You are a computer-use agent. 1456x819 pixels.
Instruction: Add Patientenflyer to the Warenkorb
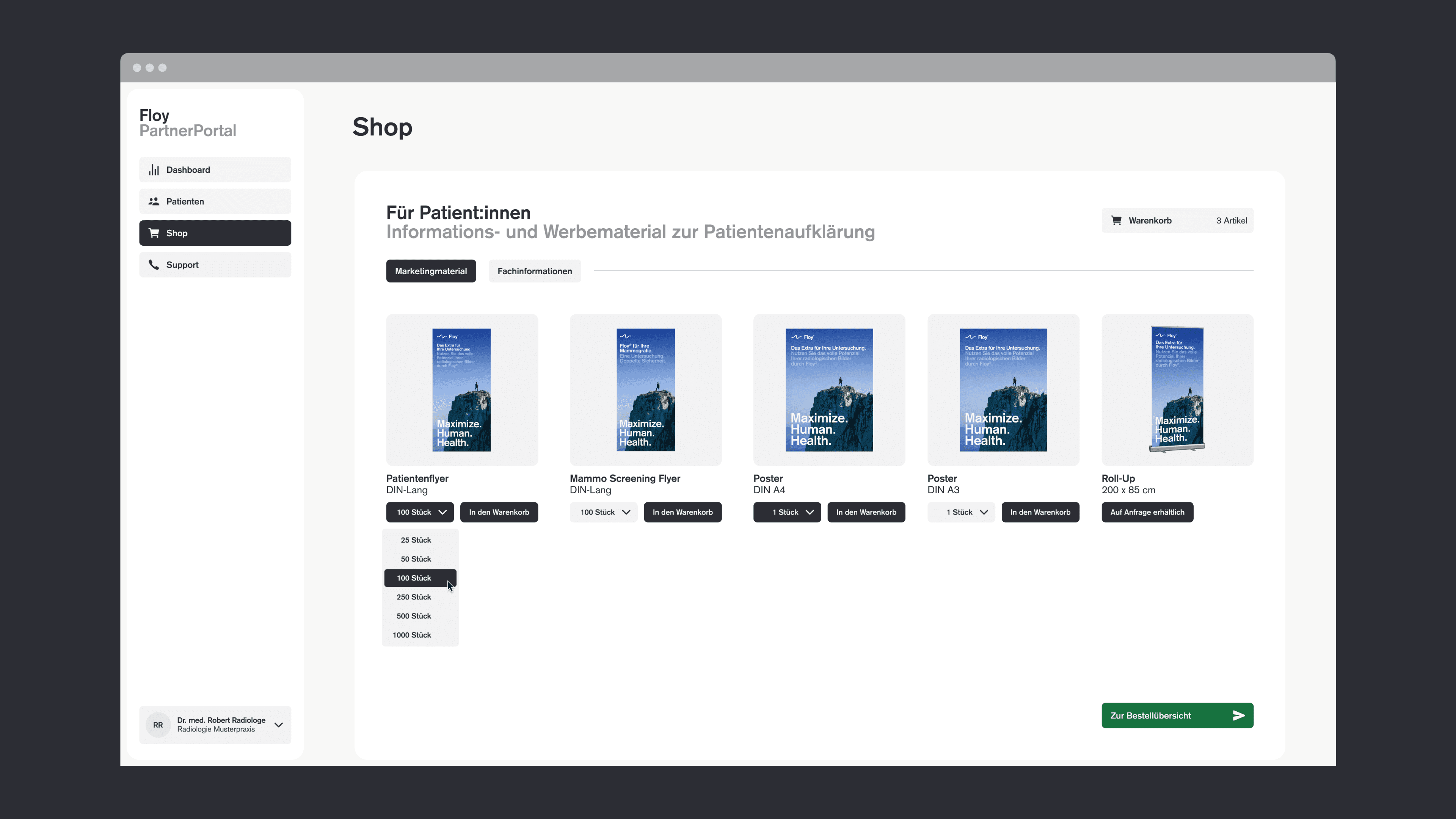click(x=499, y=512)
